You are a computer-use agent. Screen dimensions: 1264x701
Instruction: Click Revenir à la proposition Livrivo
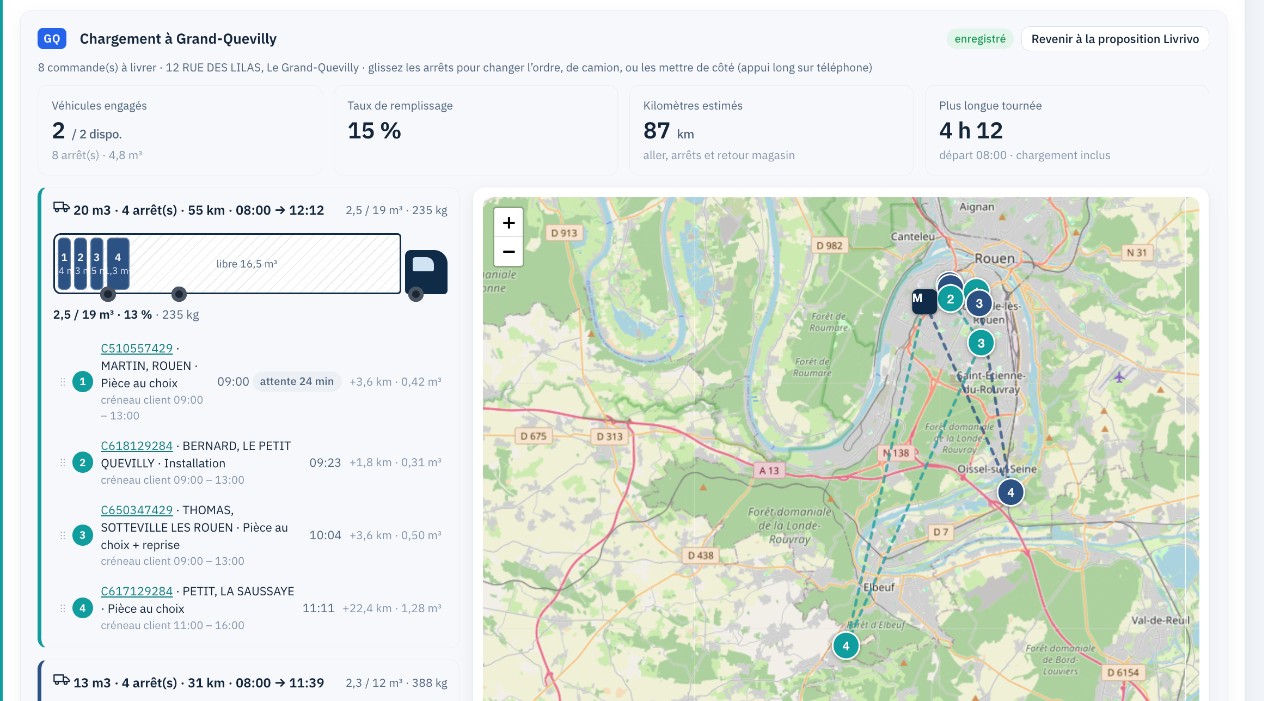pyautogui.click(x=1115, y=39)
